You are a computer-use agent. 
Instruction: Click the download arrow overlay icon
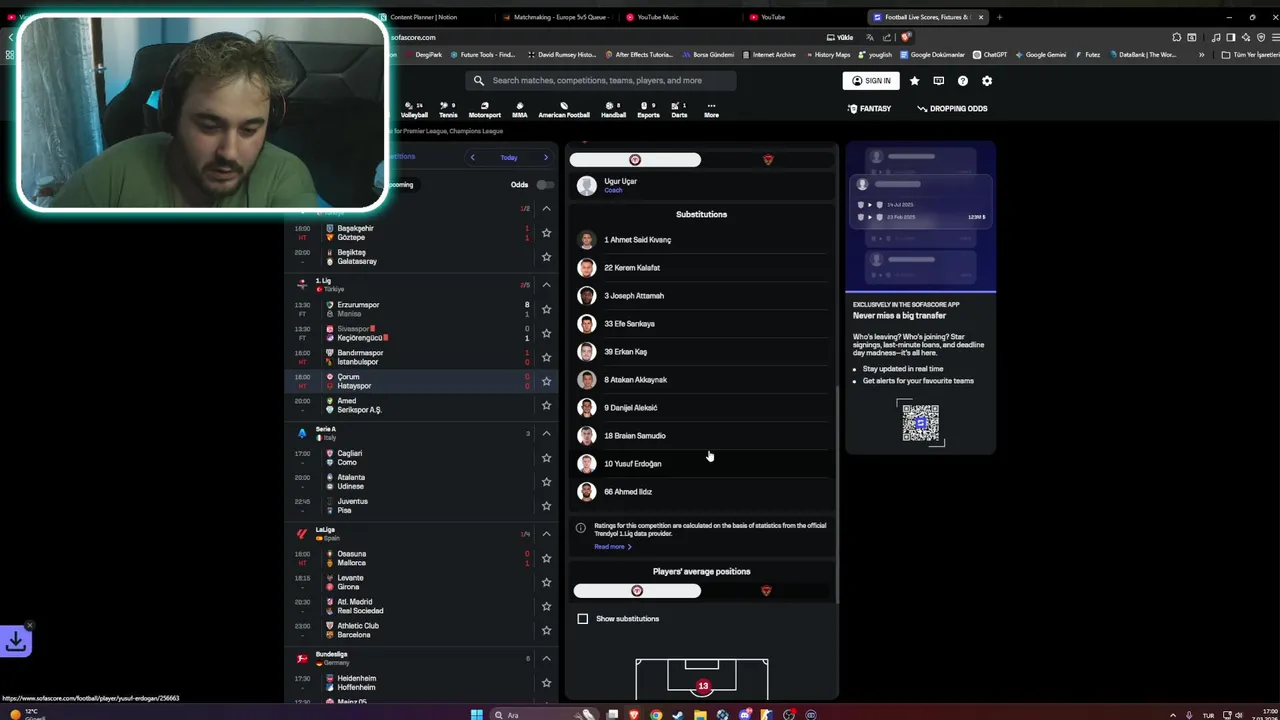(16, 641)
